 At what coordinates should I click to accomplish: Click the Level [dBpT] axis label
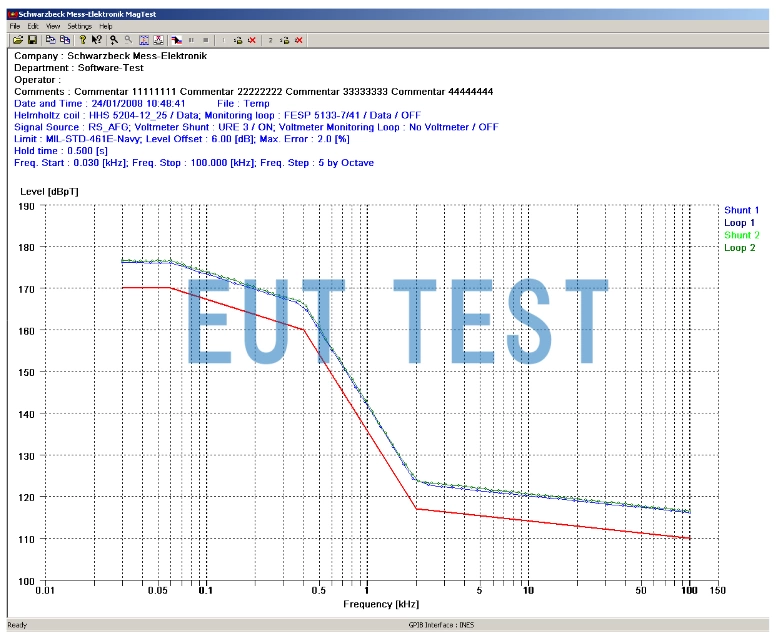point(49,191)
